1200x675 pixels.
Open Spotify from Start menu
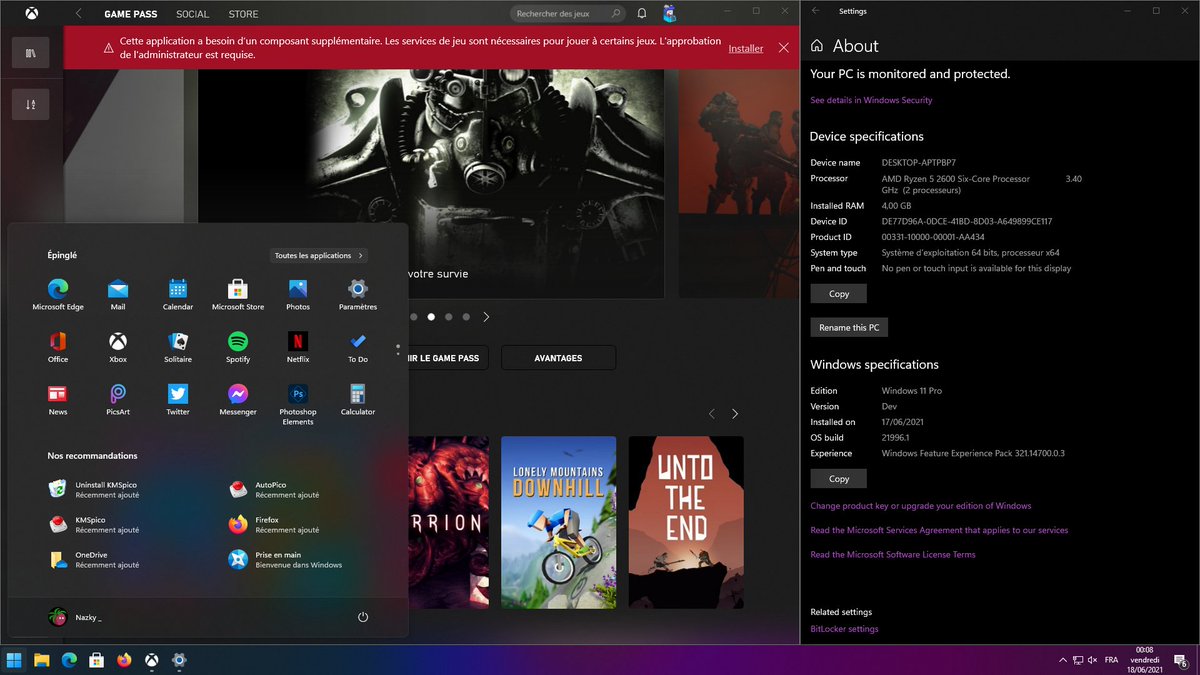(238, 347)
